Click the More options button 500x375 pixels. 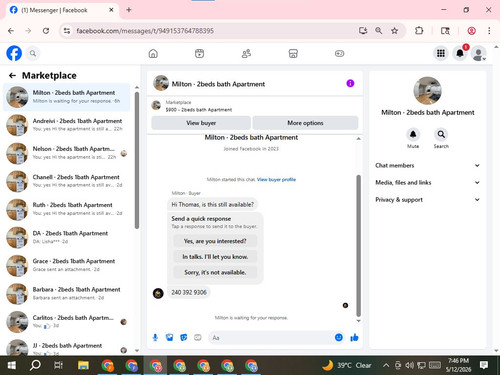tap(305, 123)
